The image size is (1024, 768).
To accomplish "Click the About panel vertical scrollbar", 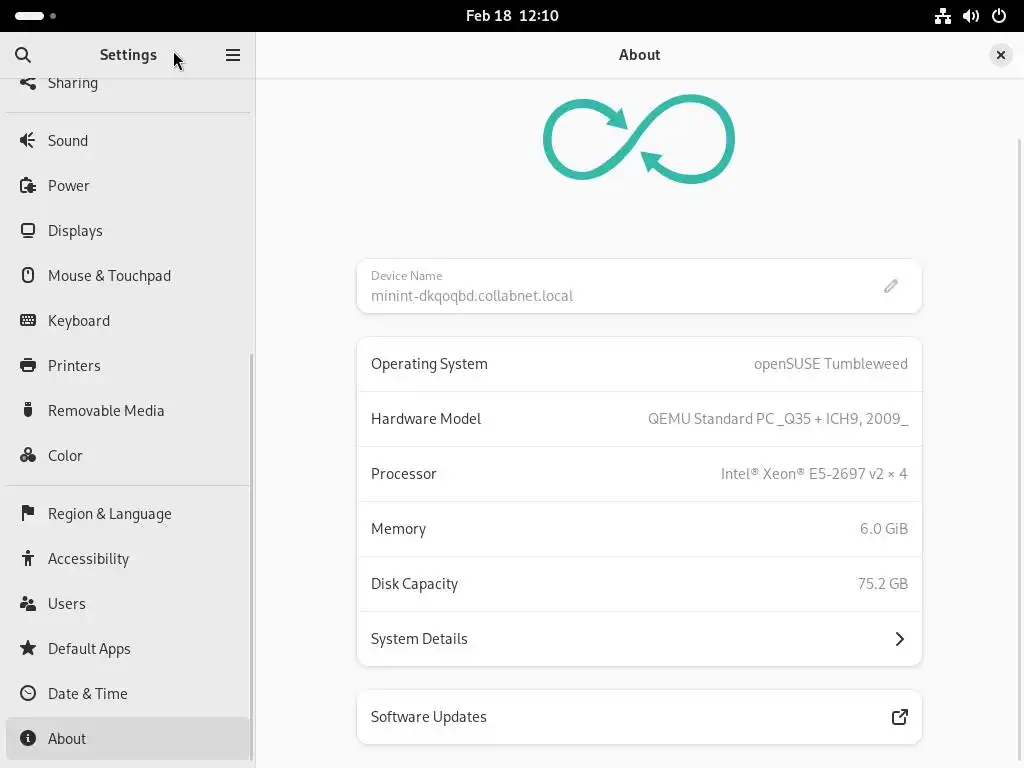I will tap(1020, 451).
